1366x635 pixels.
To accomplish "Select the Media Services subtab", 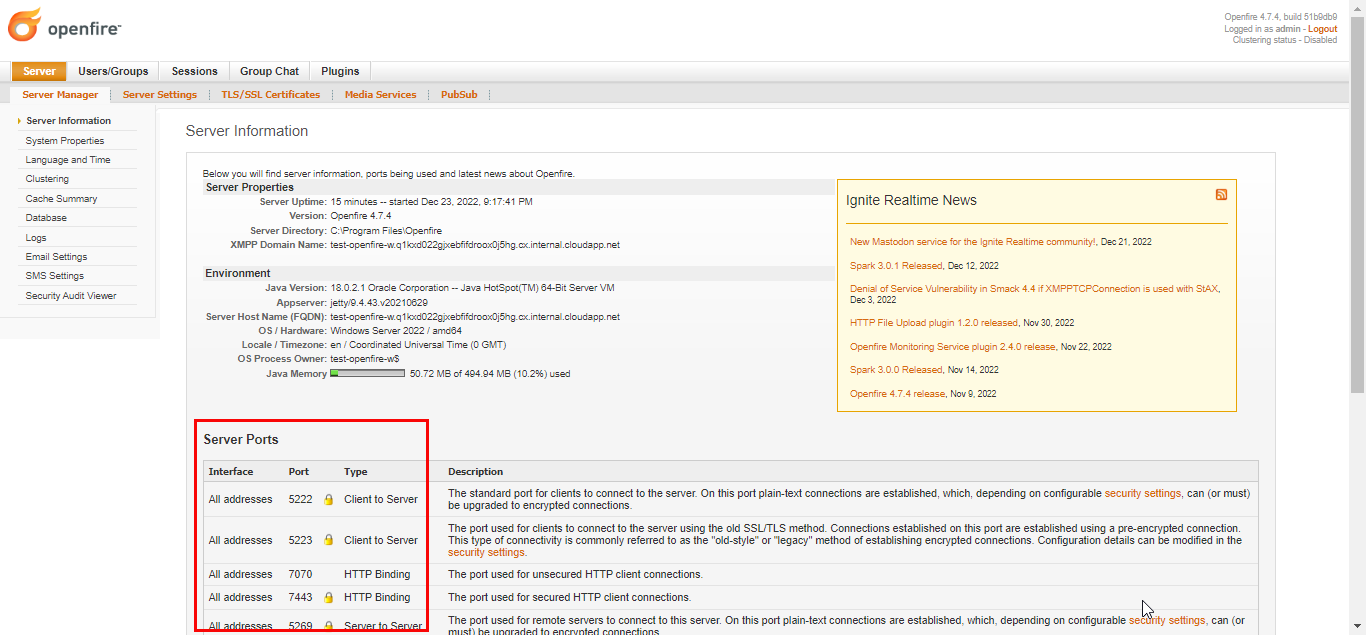I will coord(380,95).
